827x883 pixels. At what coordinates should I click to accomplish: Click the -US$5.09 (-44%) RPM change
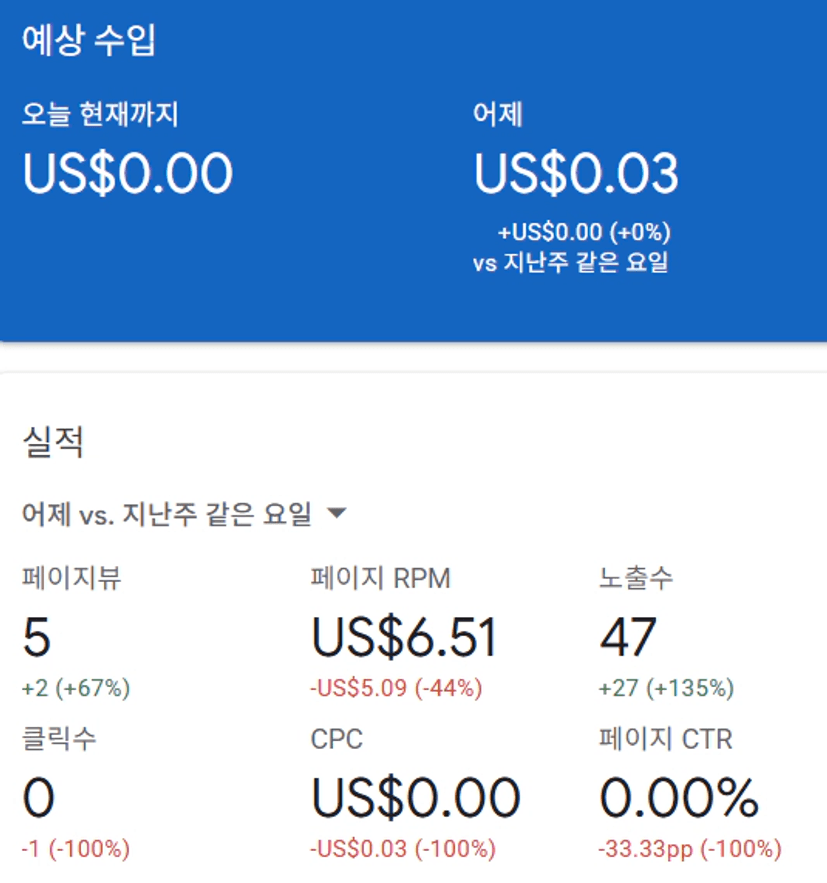tap(396, 688)
